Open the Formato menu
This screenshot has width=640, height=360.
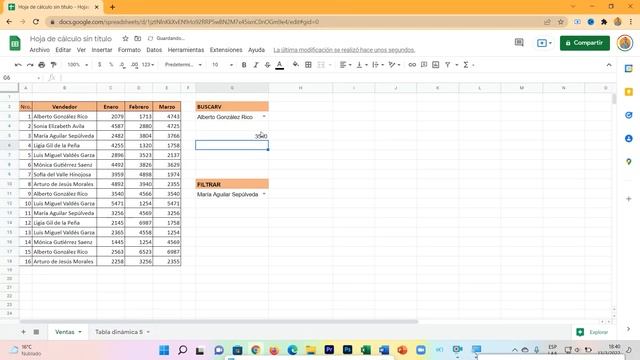129,50
